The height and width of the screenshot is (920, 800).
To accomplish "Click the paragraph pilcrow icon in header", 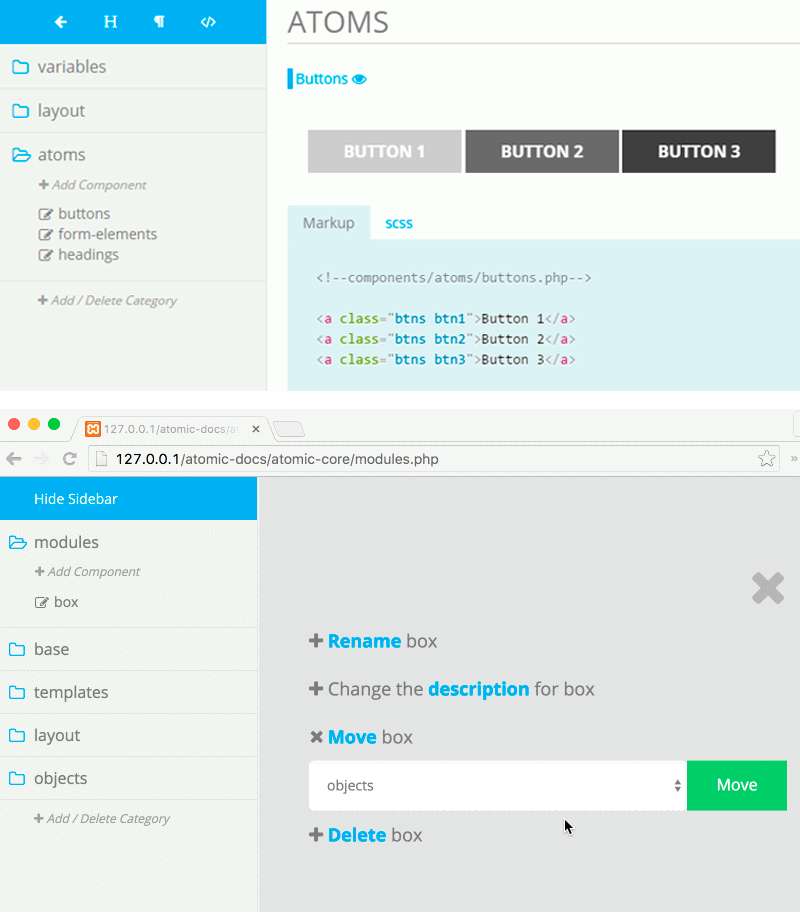I will pos(159,22).
